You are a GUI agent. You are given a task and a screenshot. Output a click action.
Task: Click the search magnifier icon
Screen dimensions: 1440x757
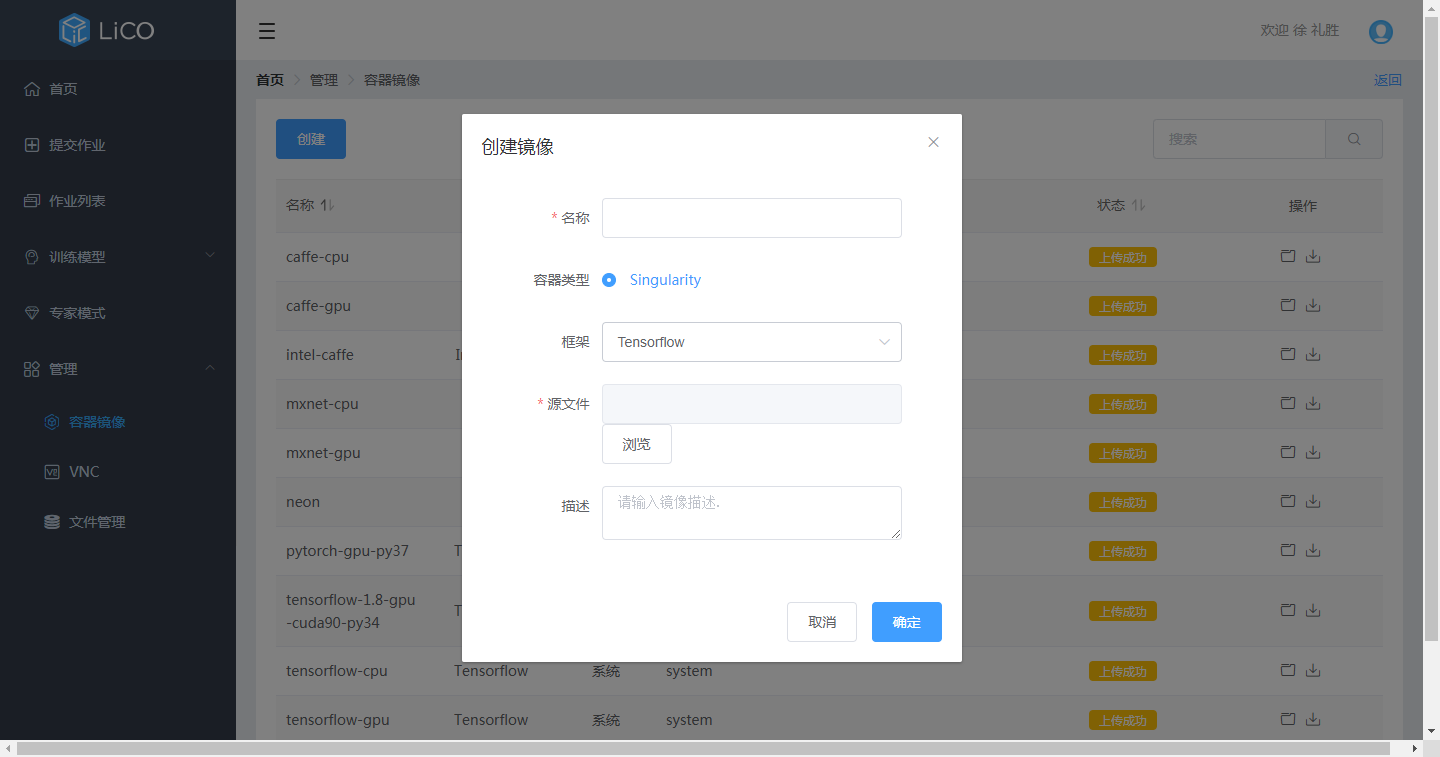click(x=1353, y=138)
